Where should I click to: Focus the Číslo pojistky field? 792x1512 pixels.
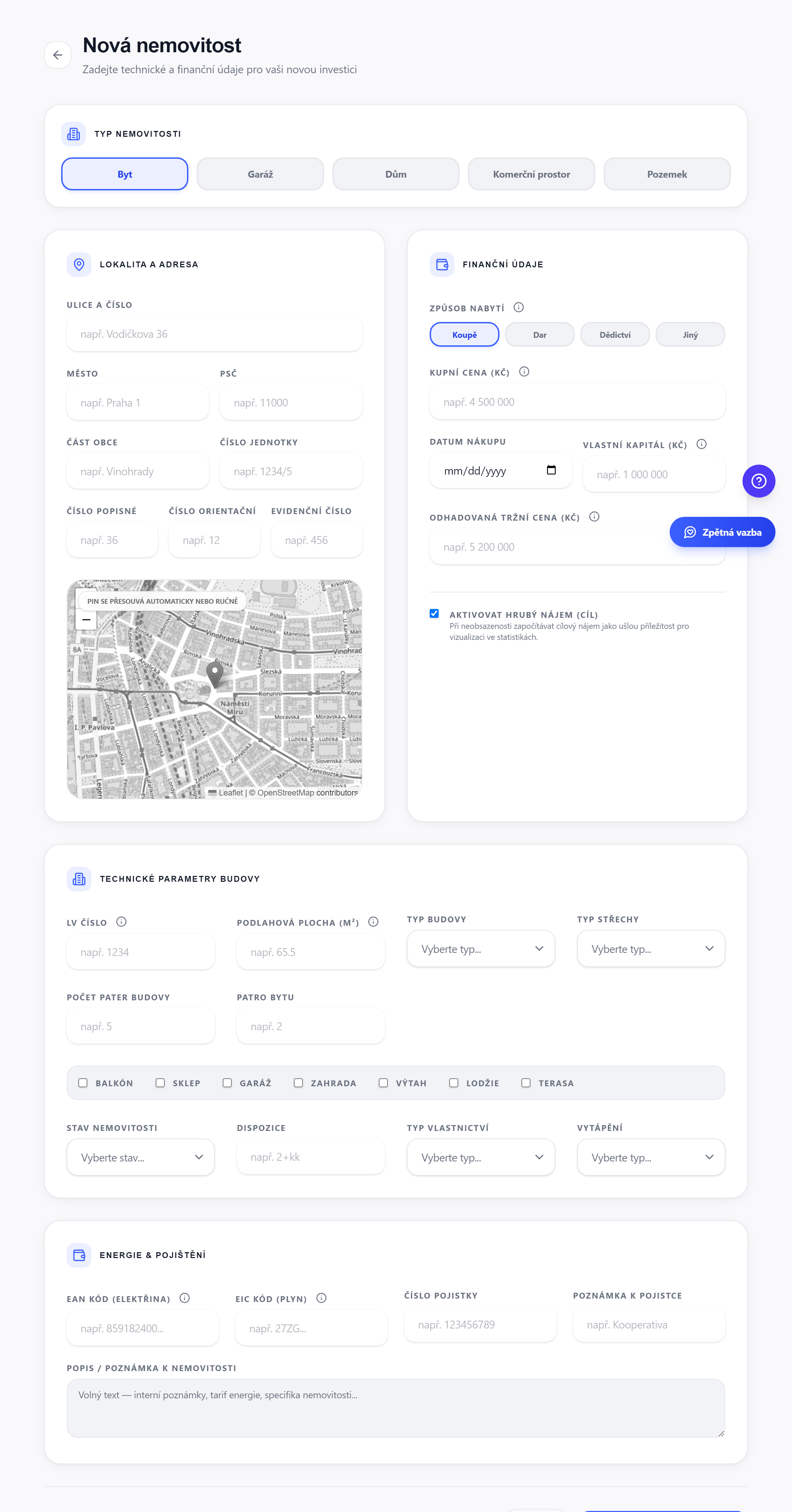coord(480,1325)
